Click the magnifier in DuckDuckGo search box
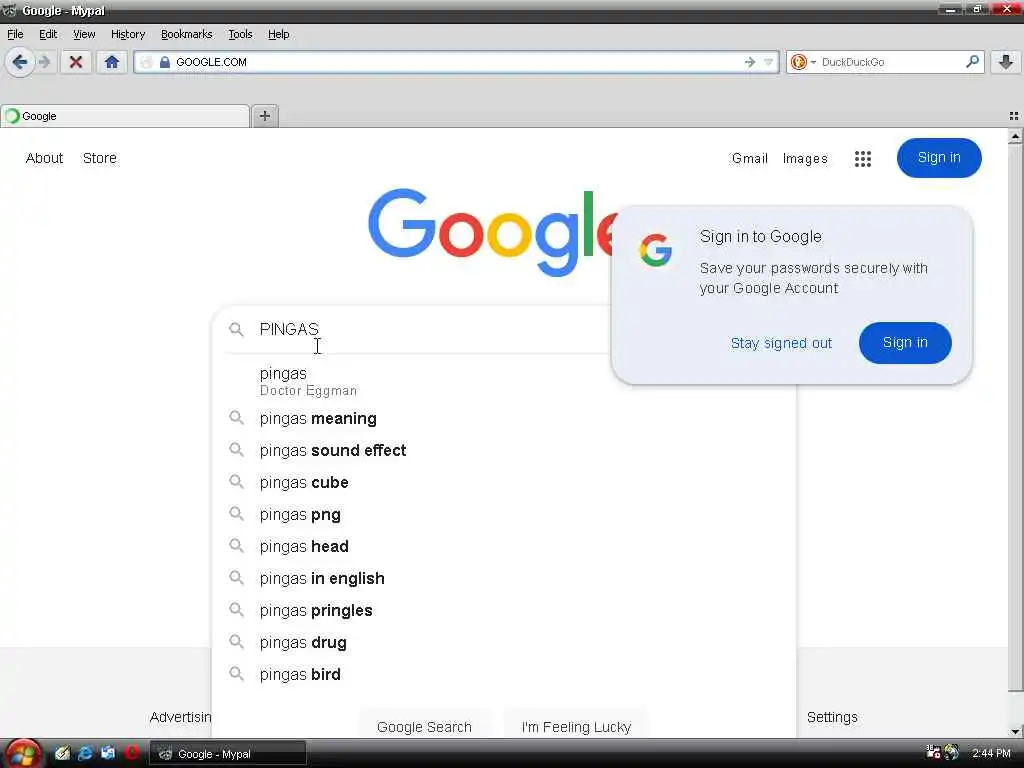This screenshot has height=768, width=1024. tap(972, 61)
